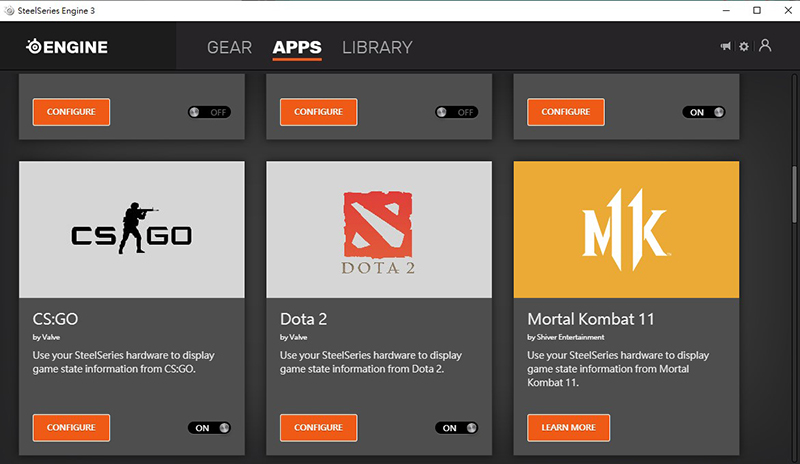The height and width of the screenshot is (464, 800).
Task: Select the APPS tab
Action: pyautogui.click(x=297, y=47)
